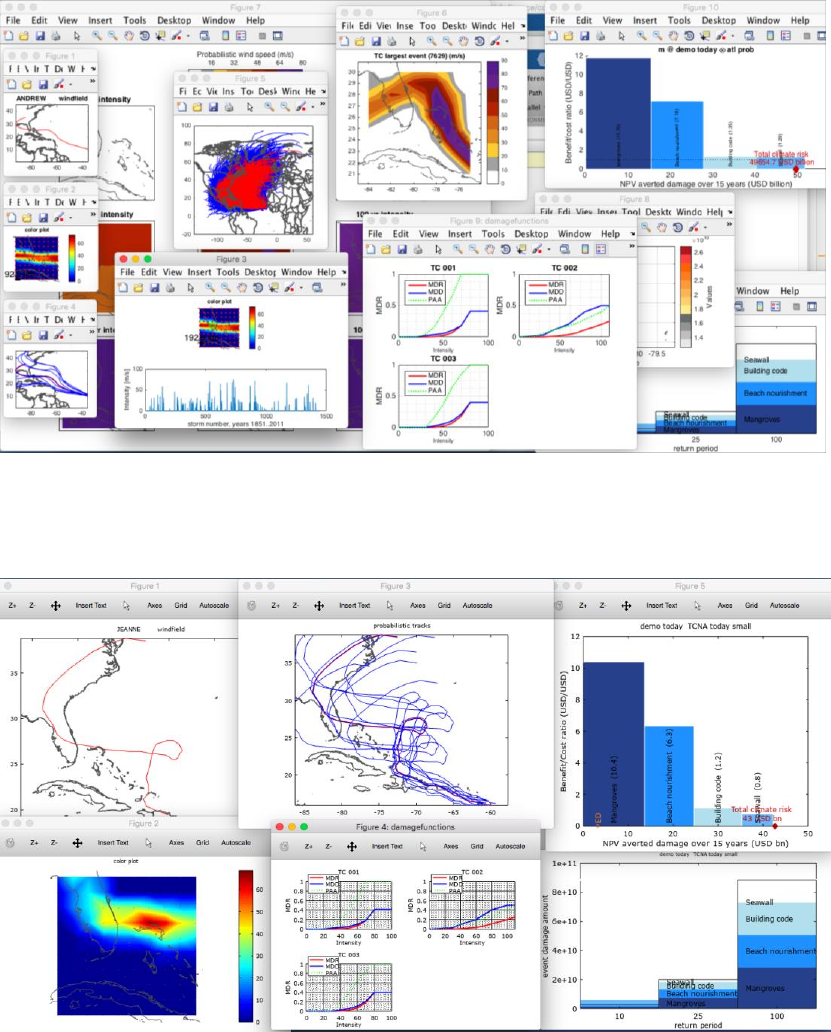831x1032 pixels.
Task: Select Rotate 3D tool in Figure 6
Action: [x=479, y=41]
